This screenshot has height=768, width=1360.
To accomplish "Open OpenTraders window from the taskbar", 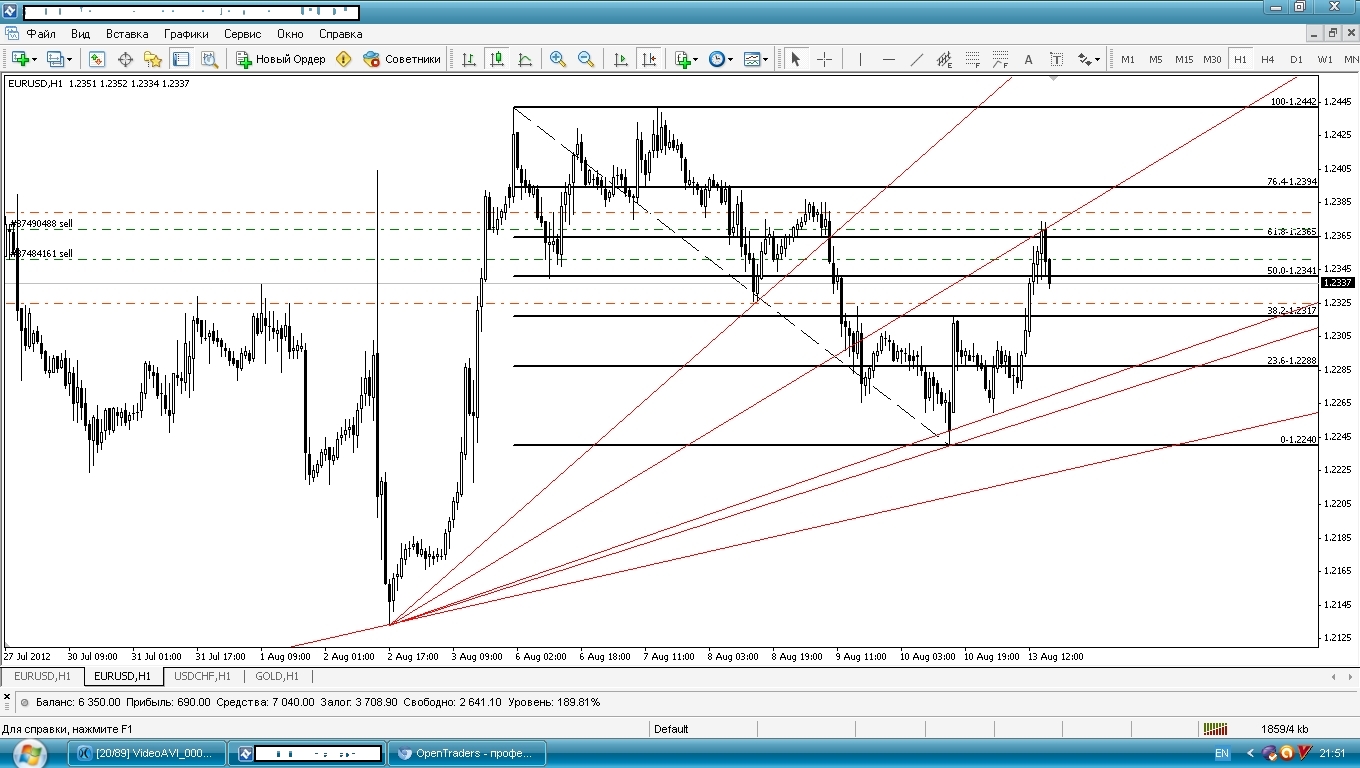I will (467, 753).
